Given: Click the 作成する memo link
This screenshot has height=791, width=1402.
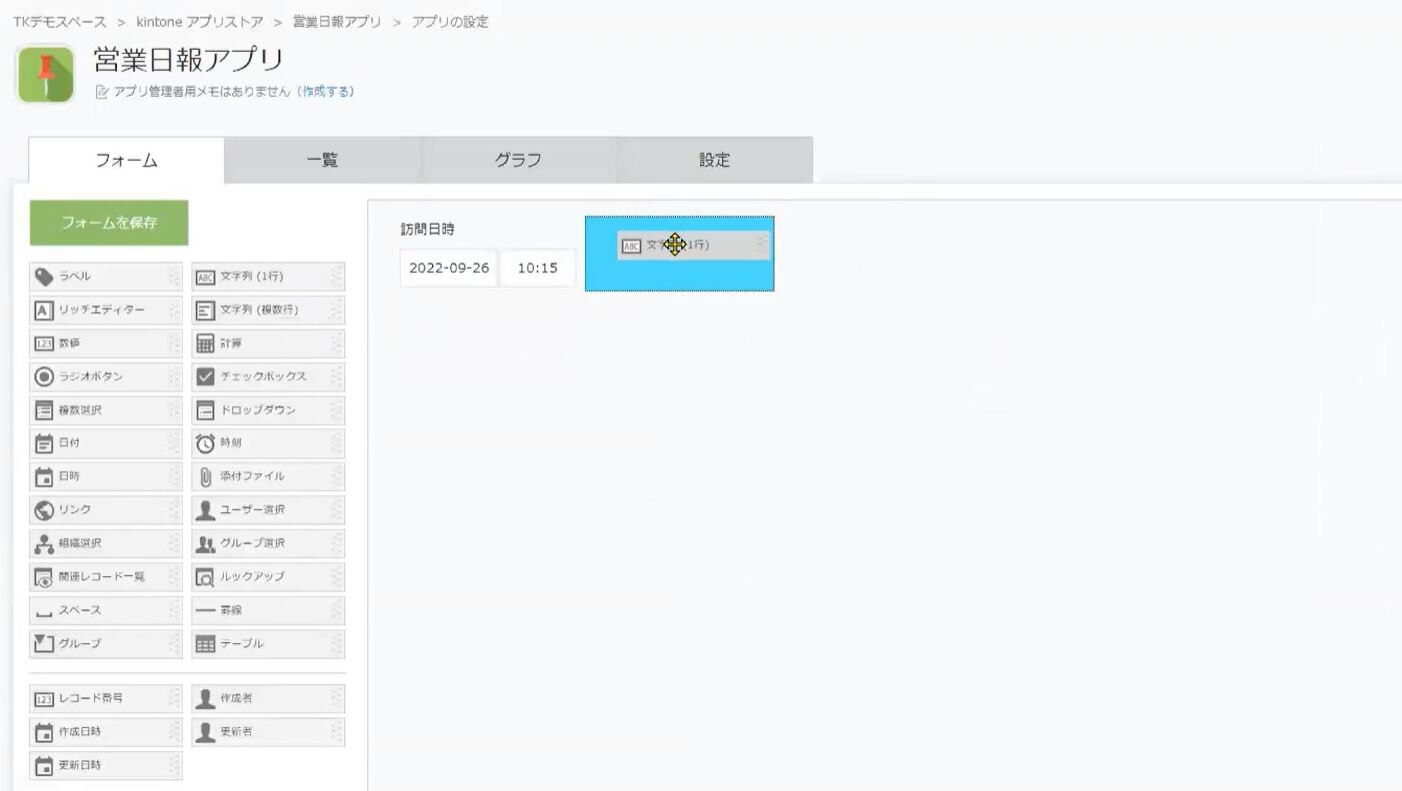Looking at the screenshot, I should [327, 92].
